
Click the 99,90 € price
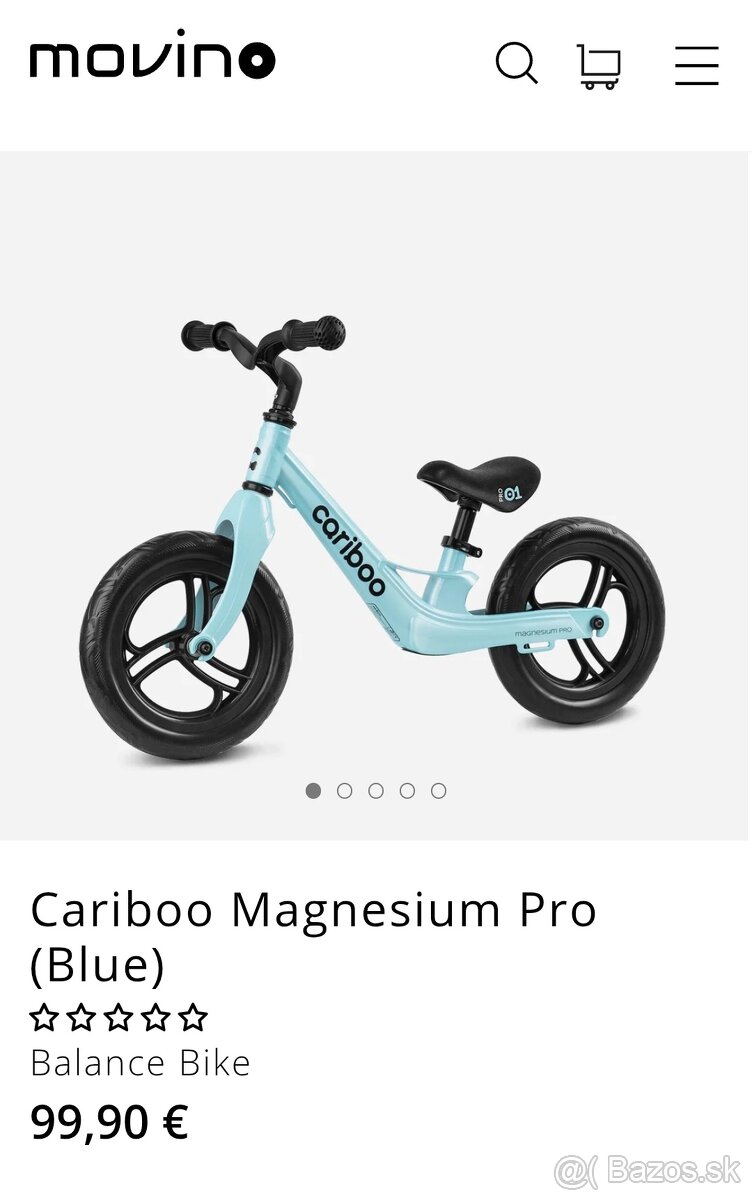[109, 1122]
